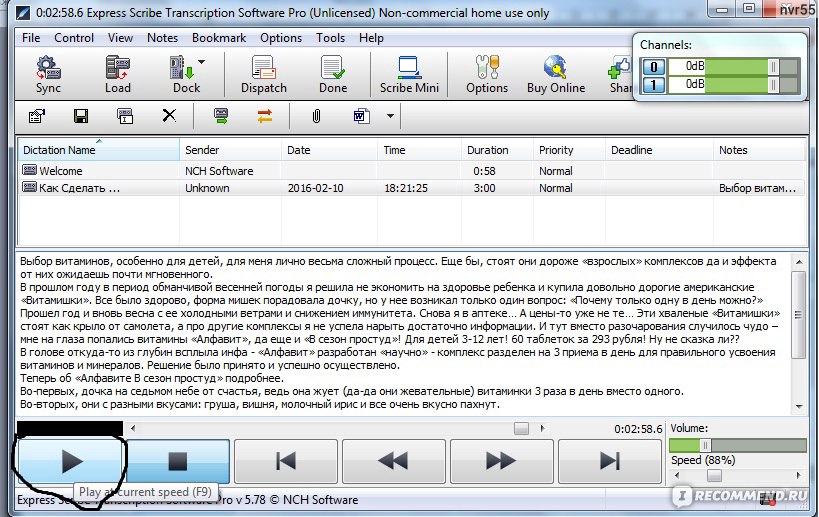
Task: Toggle channel 0 button
Action: 653,67
